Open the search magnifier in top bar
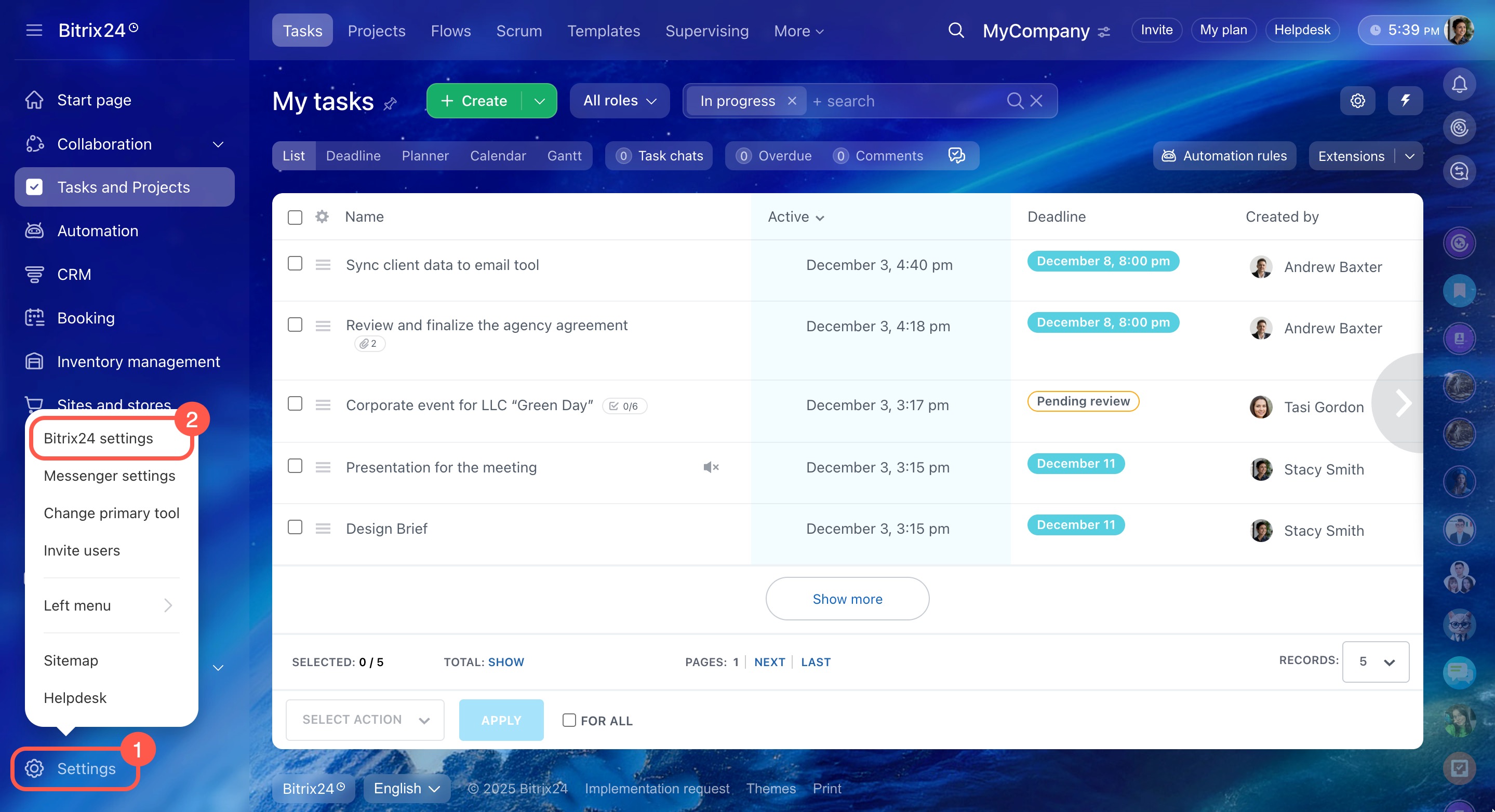The height and width of the screenshot is (812, 1495). [956, 30]
